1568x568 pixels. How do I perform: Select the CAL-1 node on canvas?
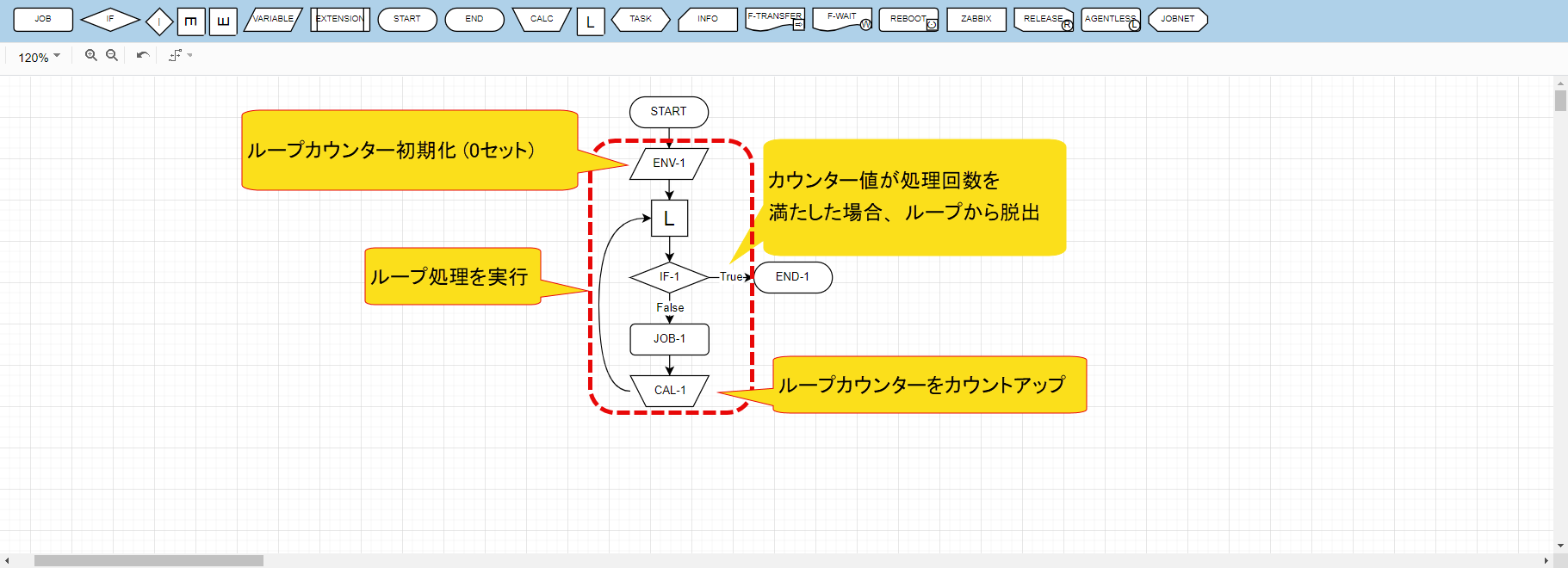[x=669, y=391]
